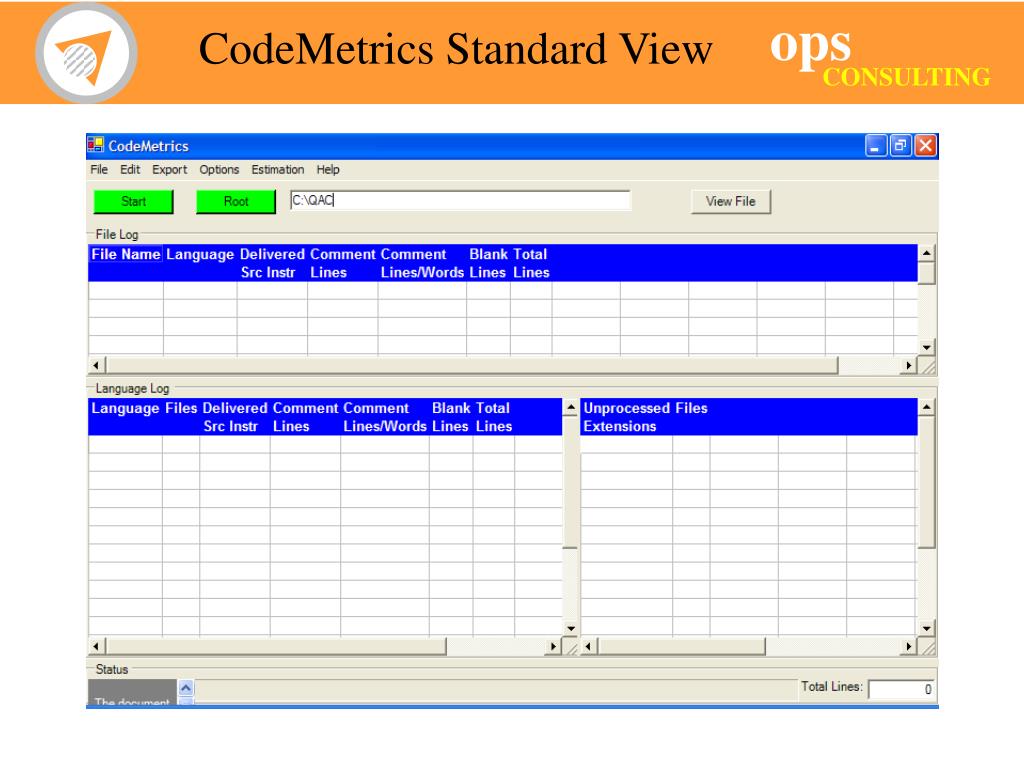The image size is (1024, 768).
Task: Click the Status box scroll up arrow
Action: pos(185,688)
